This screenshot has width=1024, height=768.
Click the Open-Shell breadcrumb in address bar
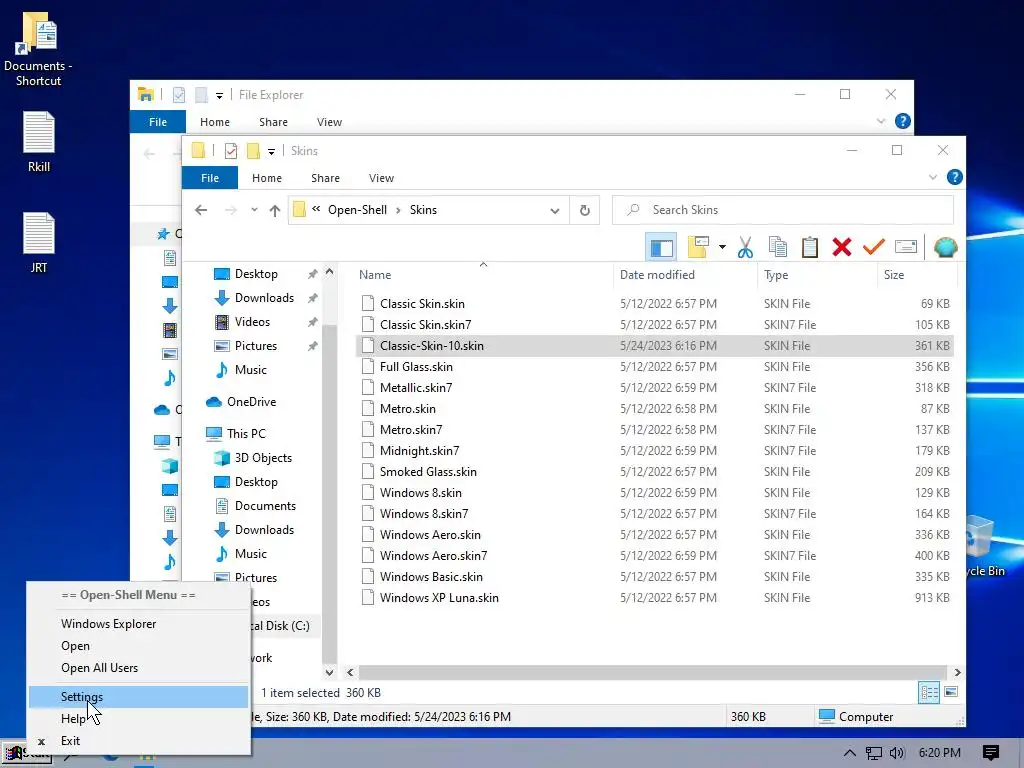[x=357, y=210]
